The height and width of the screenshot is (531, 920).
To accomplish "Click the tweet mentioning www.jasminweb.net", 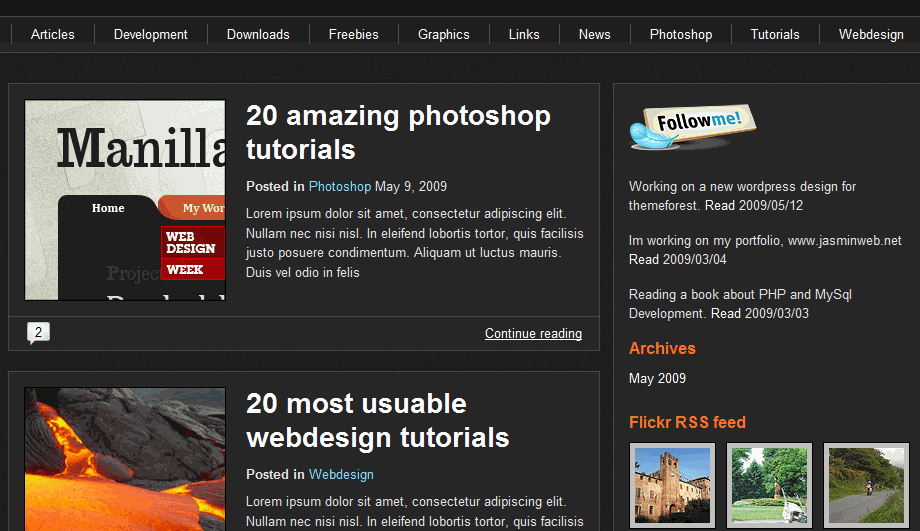I will (765, 250).
